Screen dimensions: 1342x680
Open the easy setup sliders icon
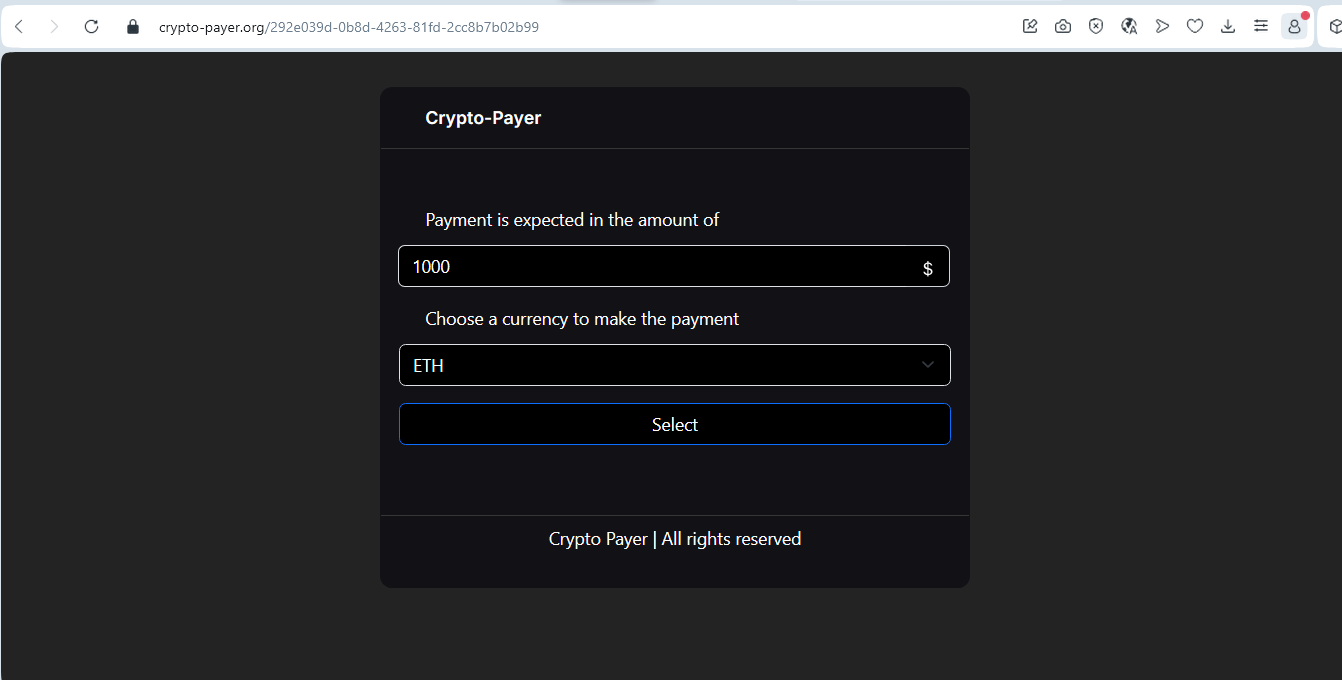click(x=1261, y=27)
